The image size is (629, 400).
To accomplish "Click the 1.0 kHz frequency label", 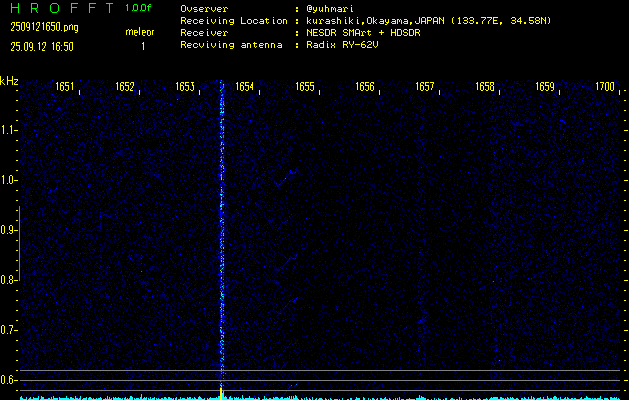I will point(8,180).
